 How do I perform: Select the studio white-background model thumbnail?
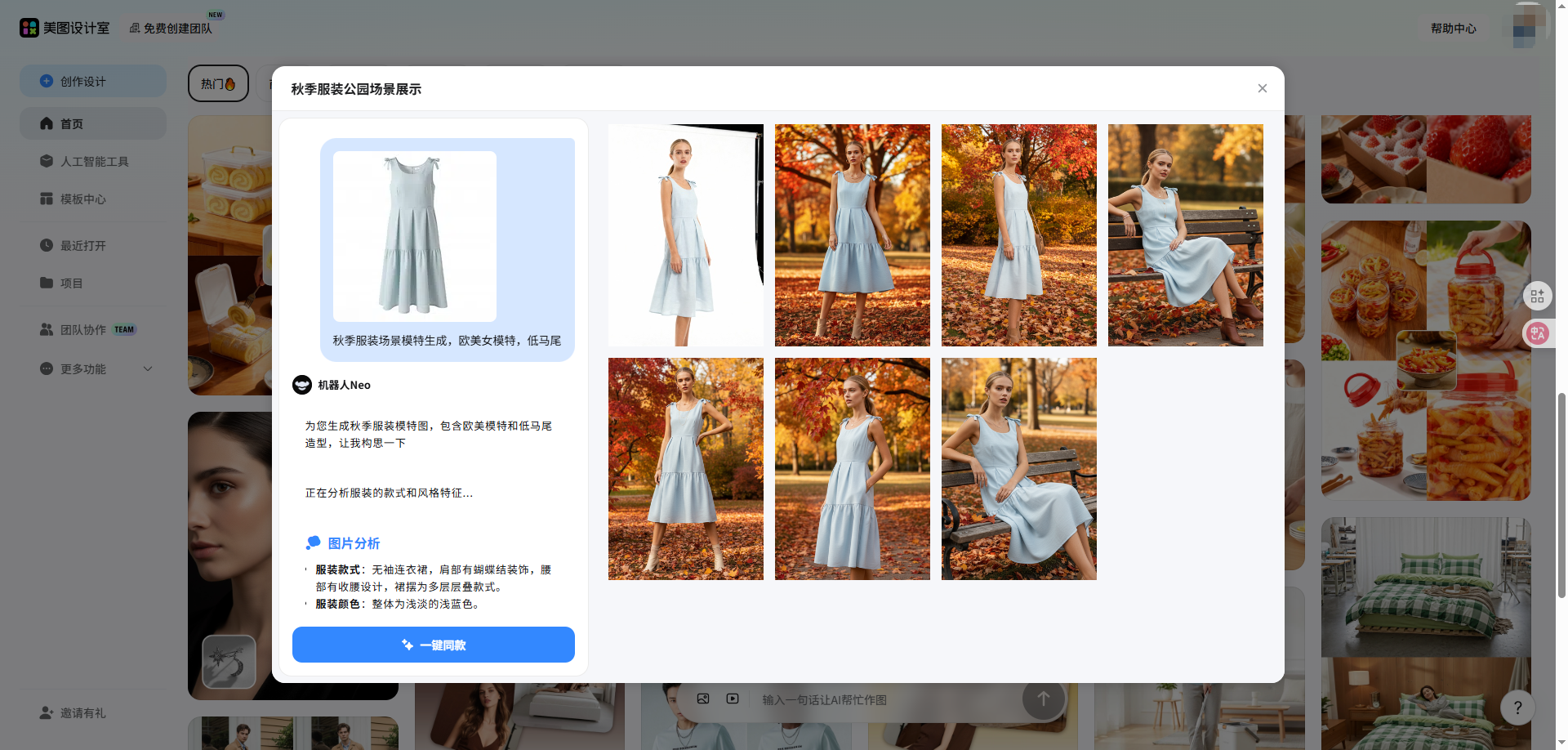[685, 234]
